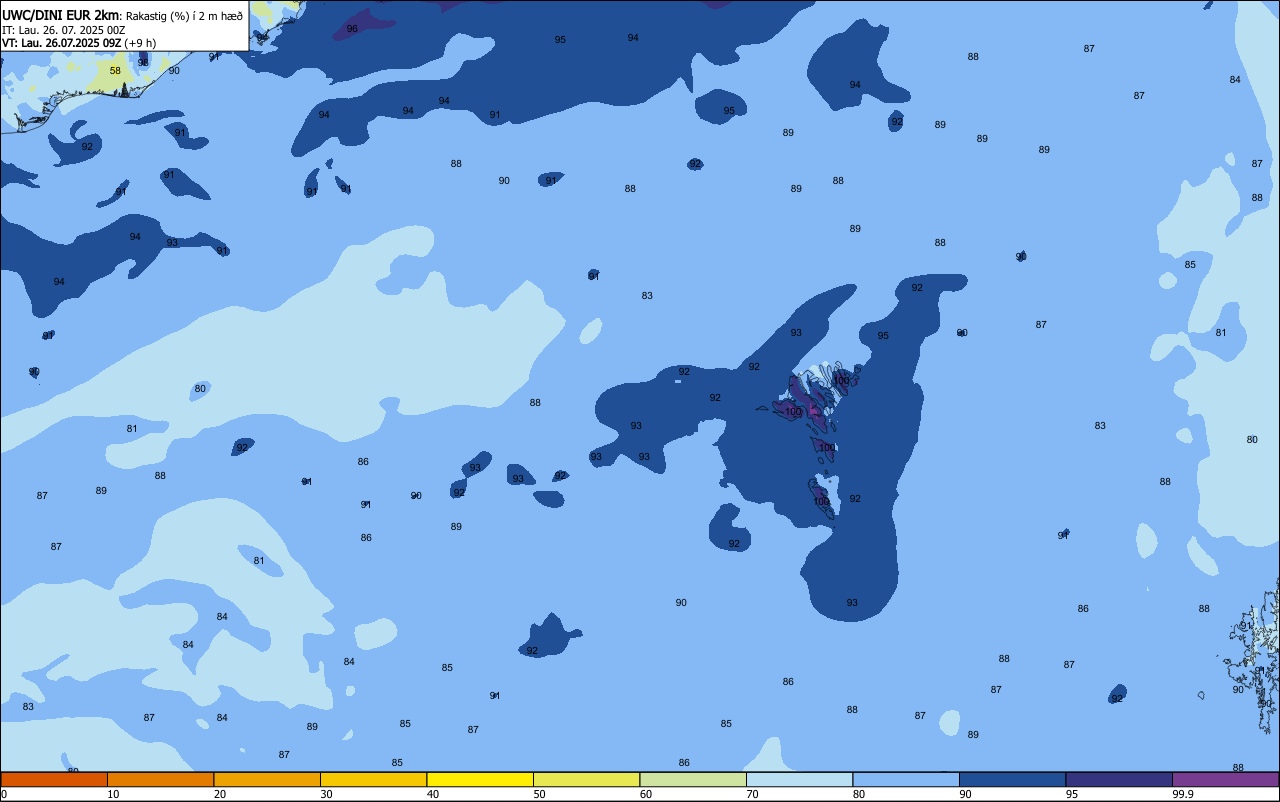Click the "96" humidity value on the map
This screenshot has height=802, width=1280.
coord(352,29)
